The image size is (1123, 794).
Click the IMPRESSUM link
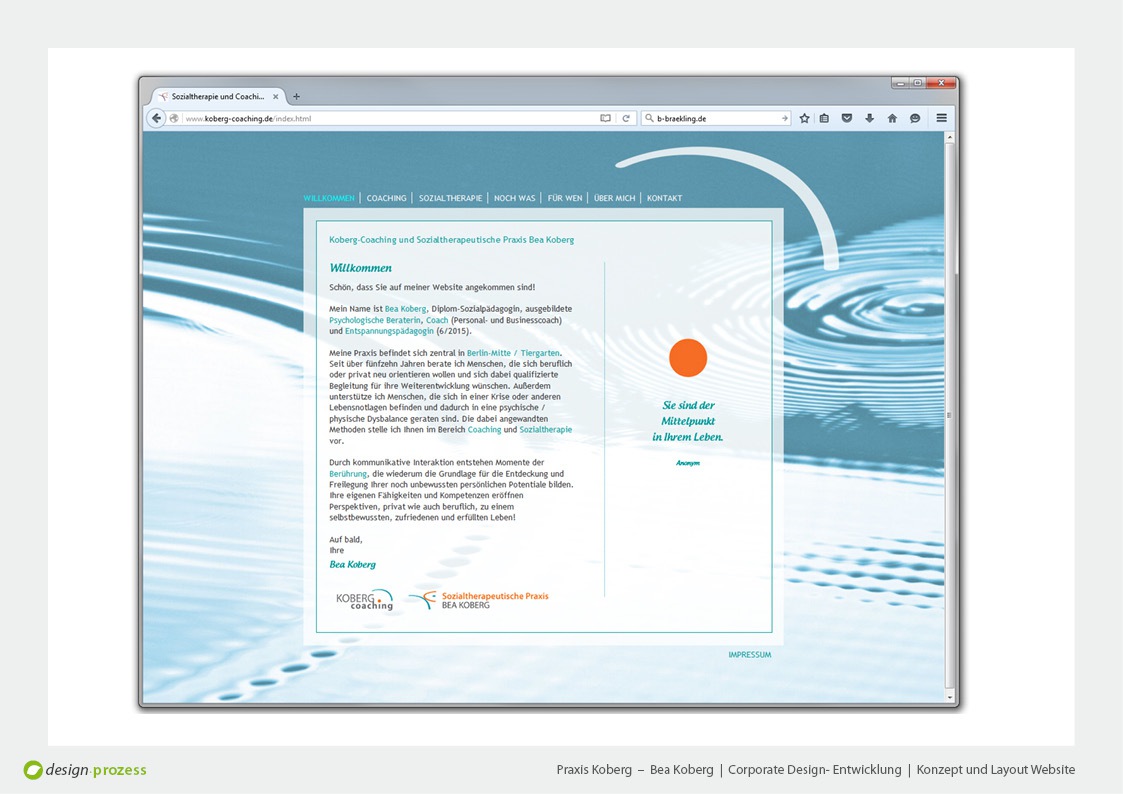(749, 655)
